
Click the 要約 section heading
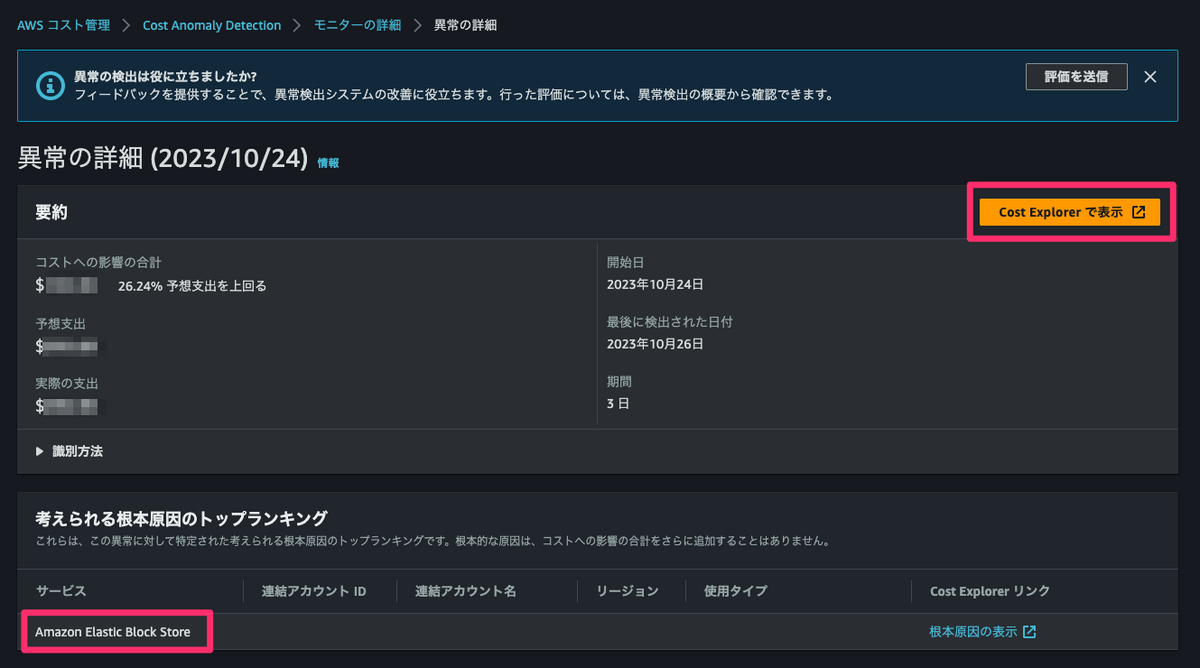(51, 212)
